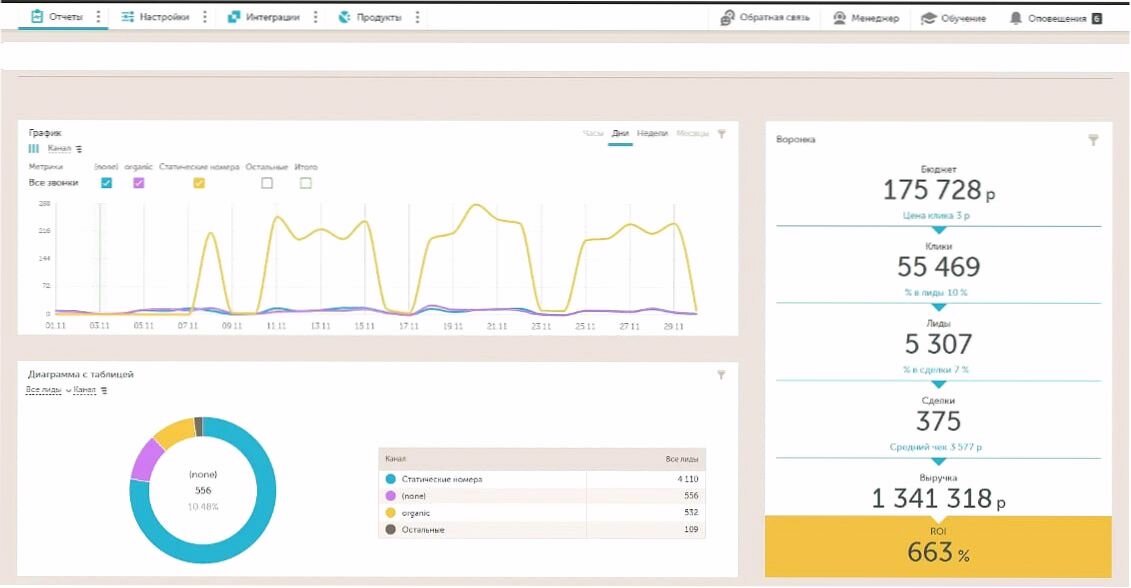1131x588 pixels.
Task: Click the Менеджер person icon
Action: tap(839, 18)
